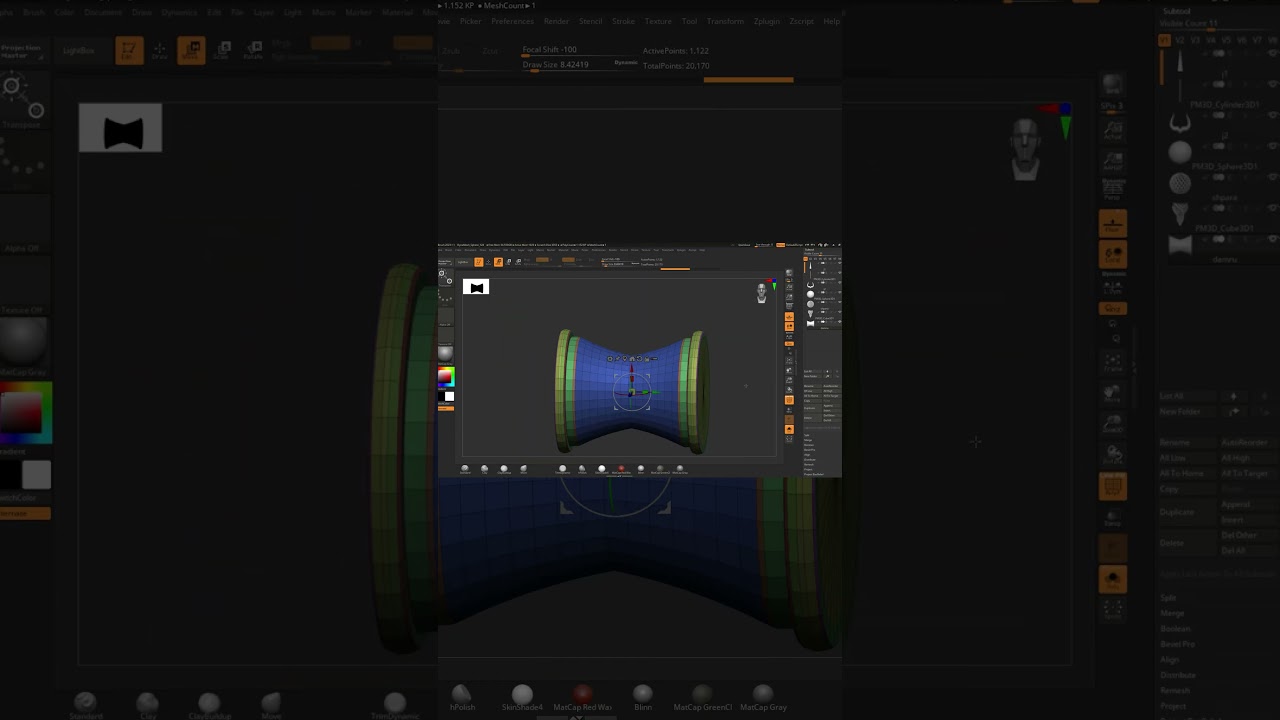Expand the Remesh section
The image size is (1280, 720).
tap(1174, 690)
